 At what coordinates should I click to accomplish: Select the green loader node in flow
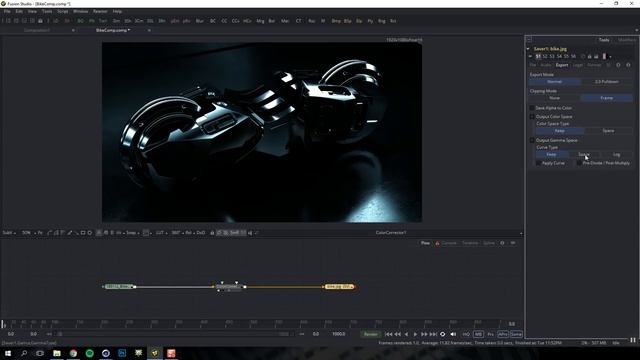pyautogui.click(x=119, y=287)
